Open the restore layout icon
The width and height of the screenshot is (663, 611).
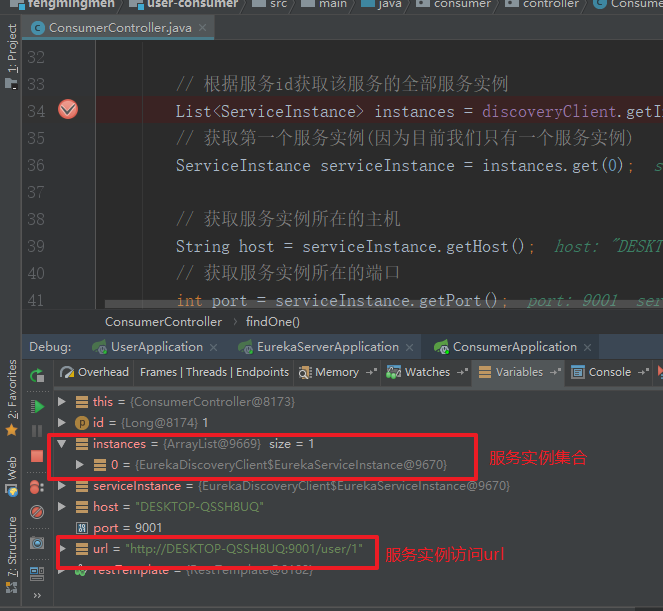pyautogui.click(x=37, y=574)
